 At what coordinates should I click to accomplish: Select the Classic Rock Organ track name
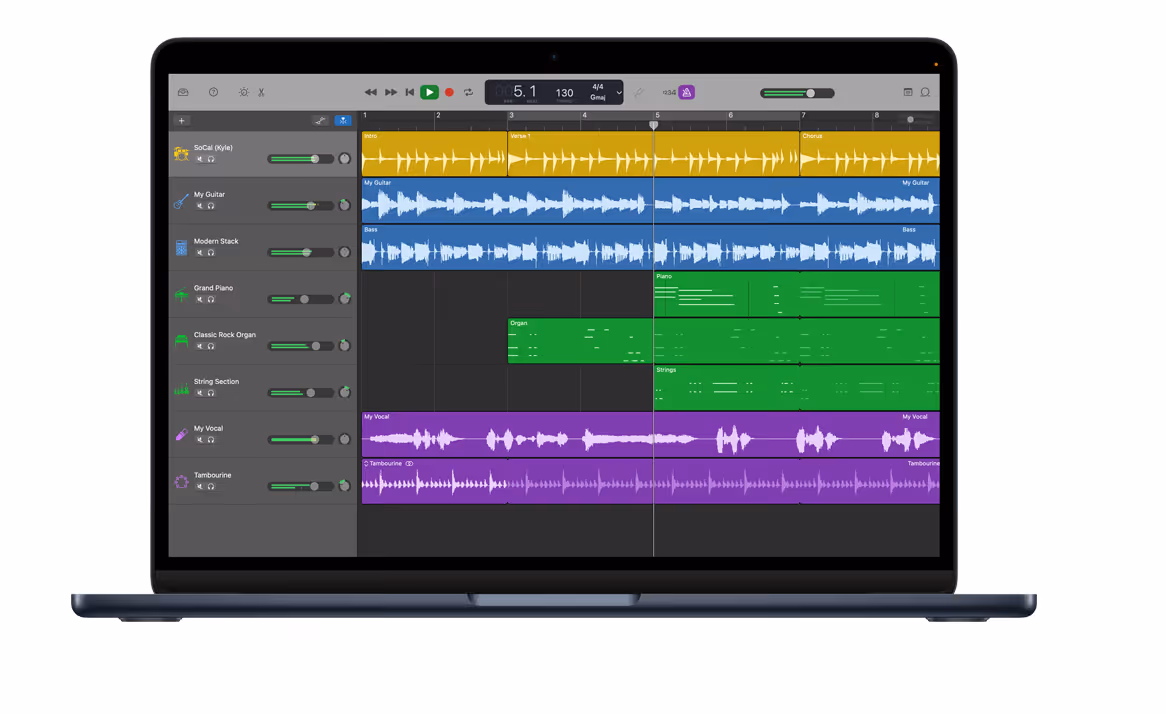pyautogui.click(x=225, y=335)
